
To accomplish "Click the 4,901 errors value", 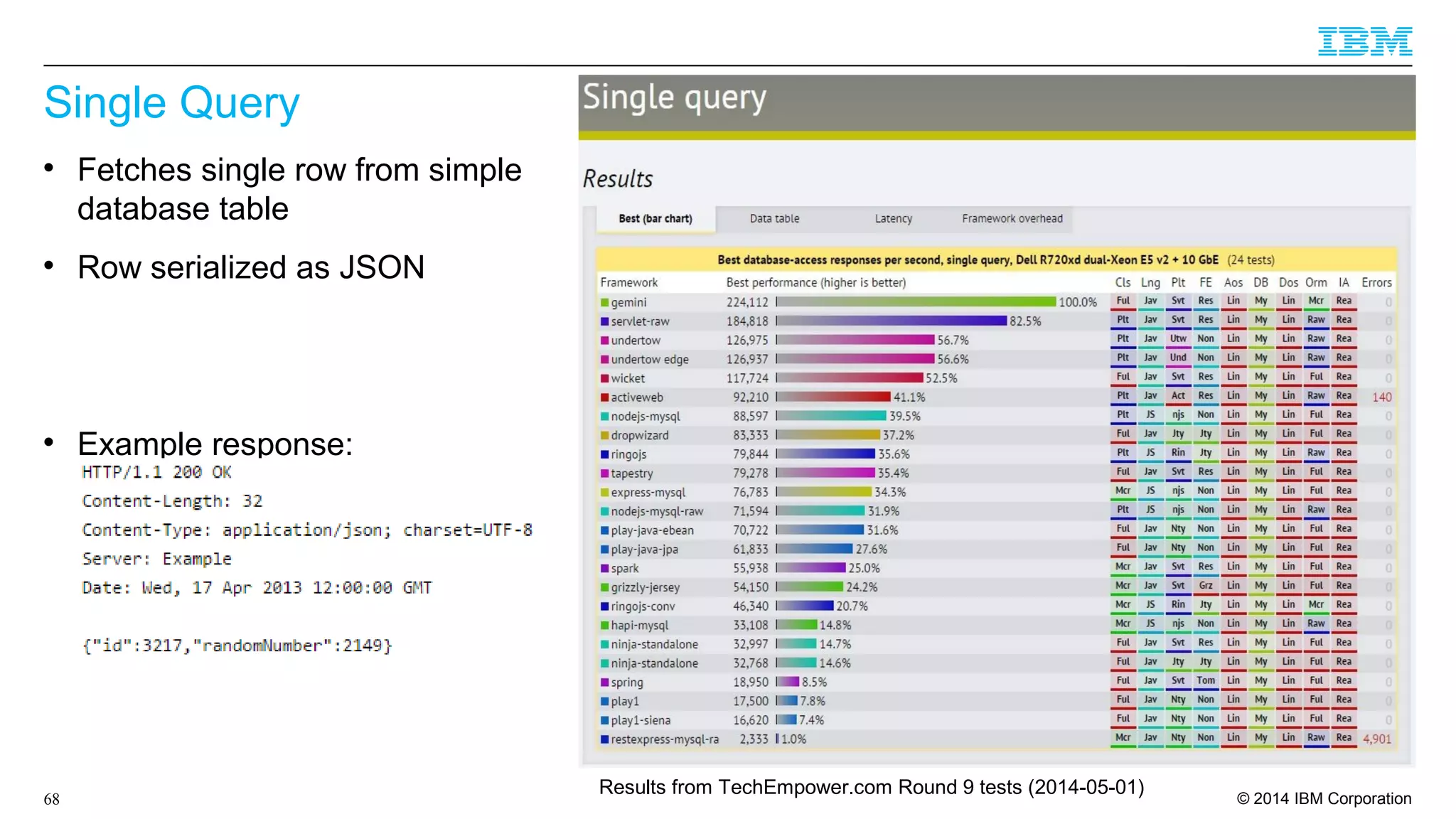I will pyautogui.click(x=1377, y=739).
